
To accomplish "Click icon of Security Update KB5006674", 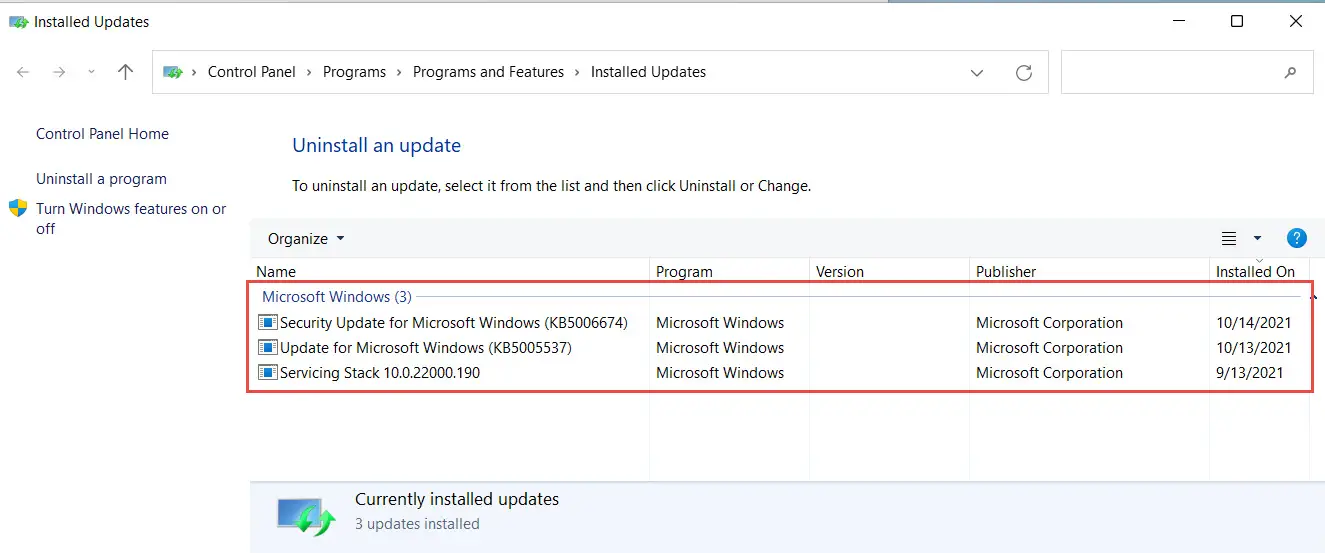I will tap(268, 322).
